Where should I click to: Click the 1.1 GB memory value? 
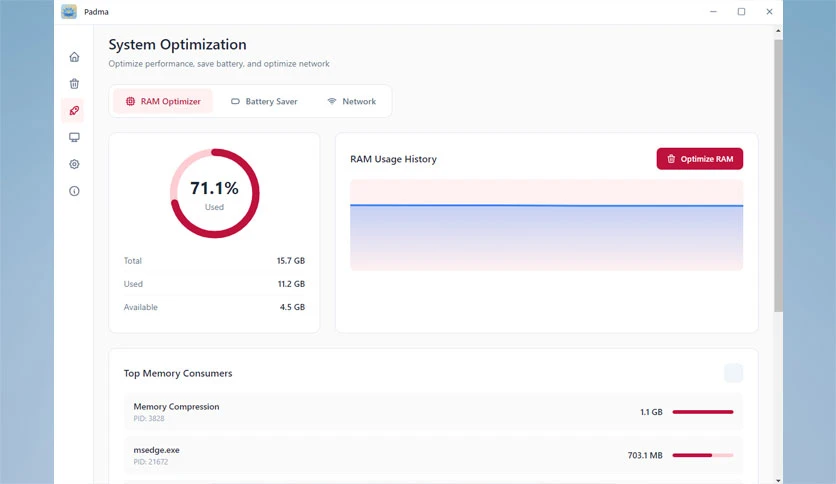(651, 412)
